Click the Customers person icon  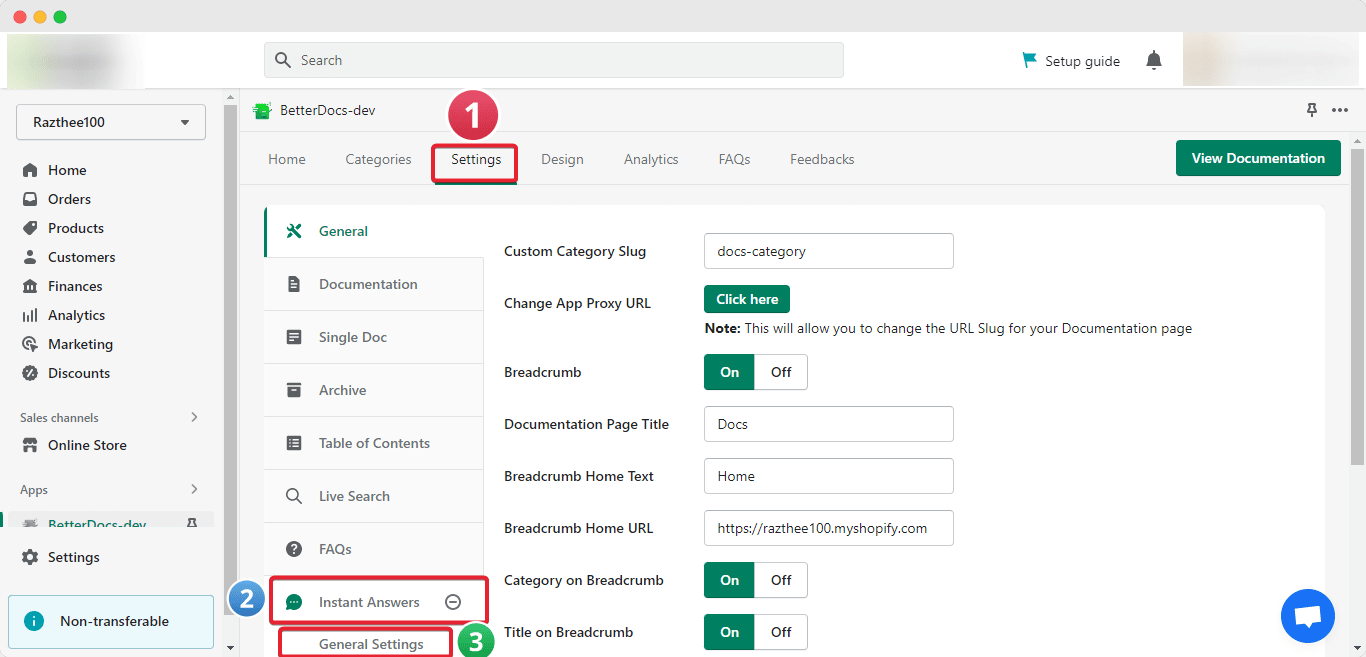tap(30, 257)
